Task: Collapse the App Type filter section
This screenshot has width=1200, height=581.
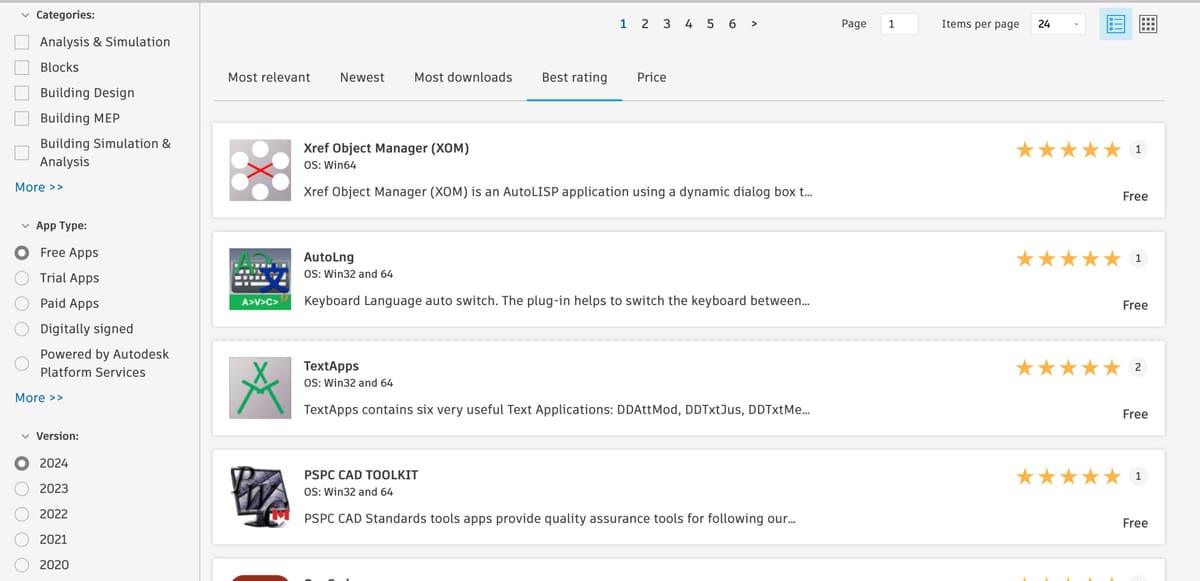Action: tap(25, 226)
